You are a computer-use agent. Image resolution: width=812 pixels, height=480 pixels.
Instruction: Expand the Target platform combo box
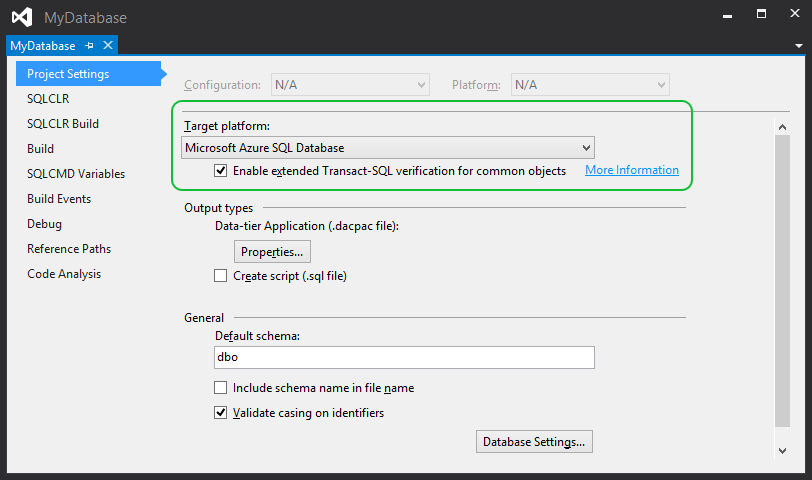pos(388,148)
